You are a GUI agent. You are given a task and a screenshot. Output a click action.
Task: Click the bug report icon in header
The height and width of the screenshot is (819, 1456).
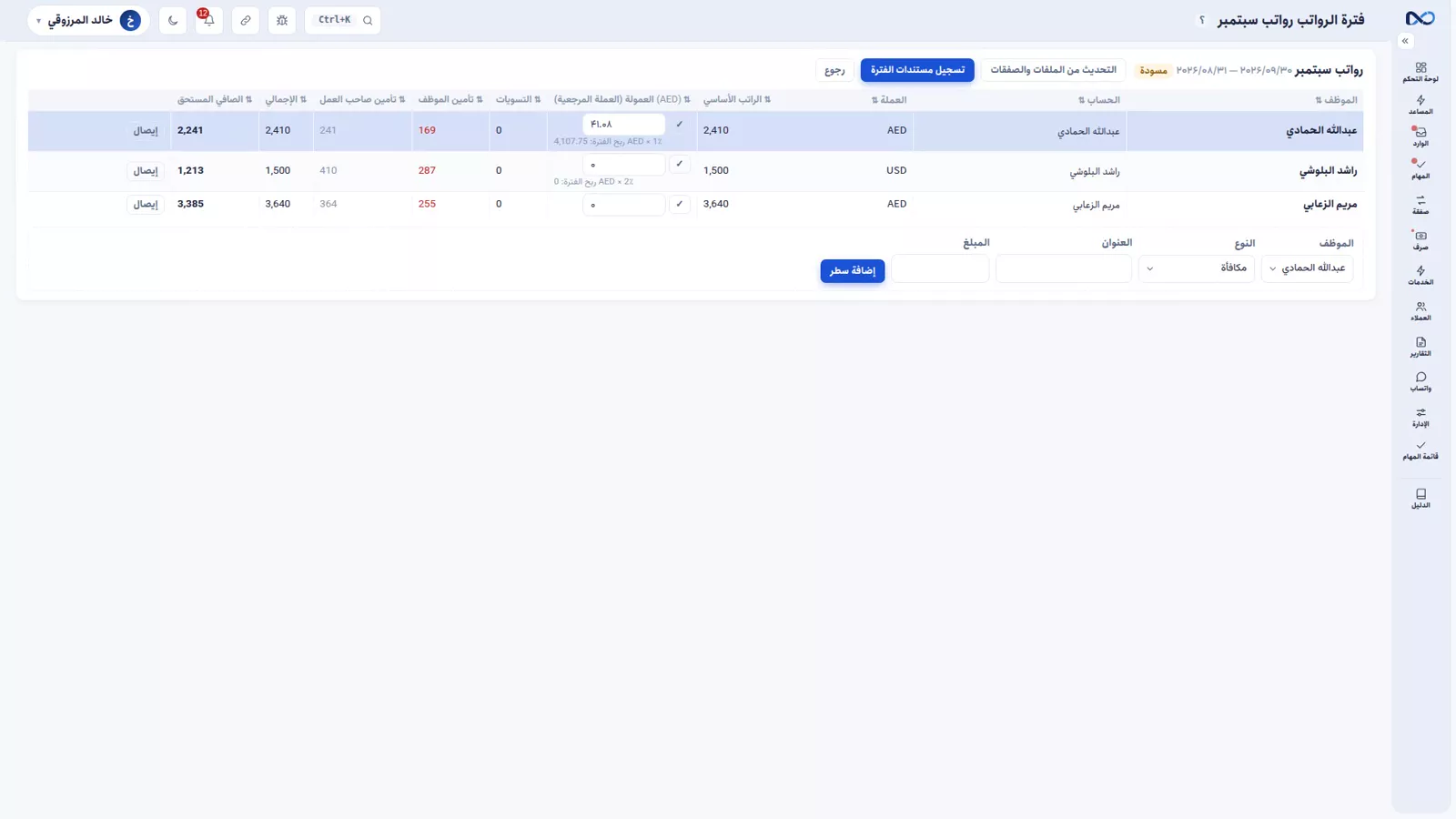tap(282, 20)
